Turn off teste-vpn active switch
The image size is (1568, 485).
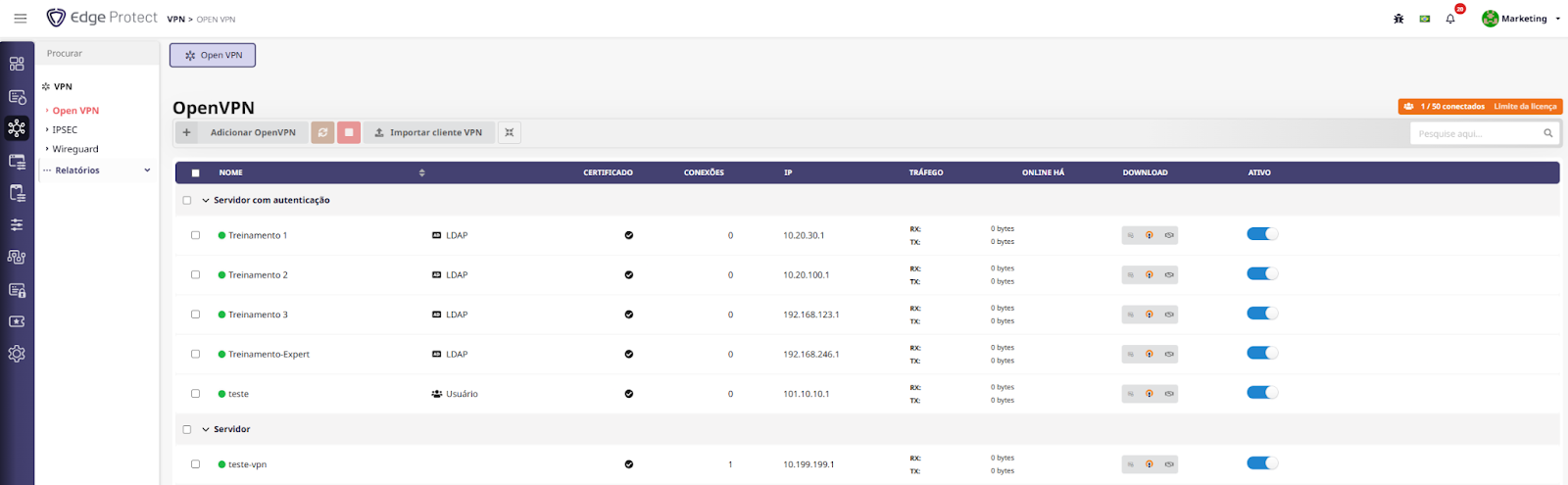[1262, 463]
